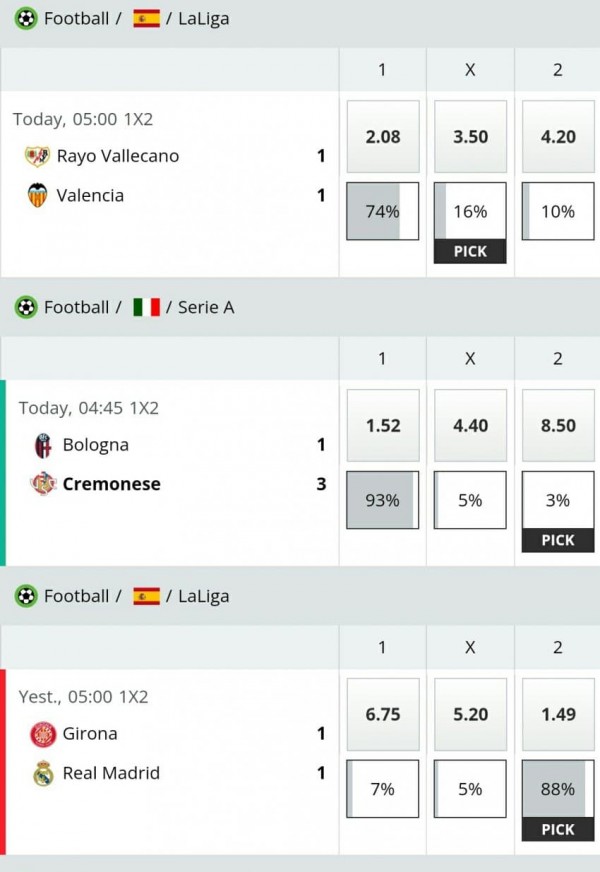This screenshot has height=872, width=600.
Task: Click the PICK label under 88%
Action: 558,829
